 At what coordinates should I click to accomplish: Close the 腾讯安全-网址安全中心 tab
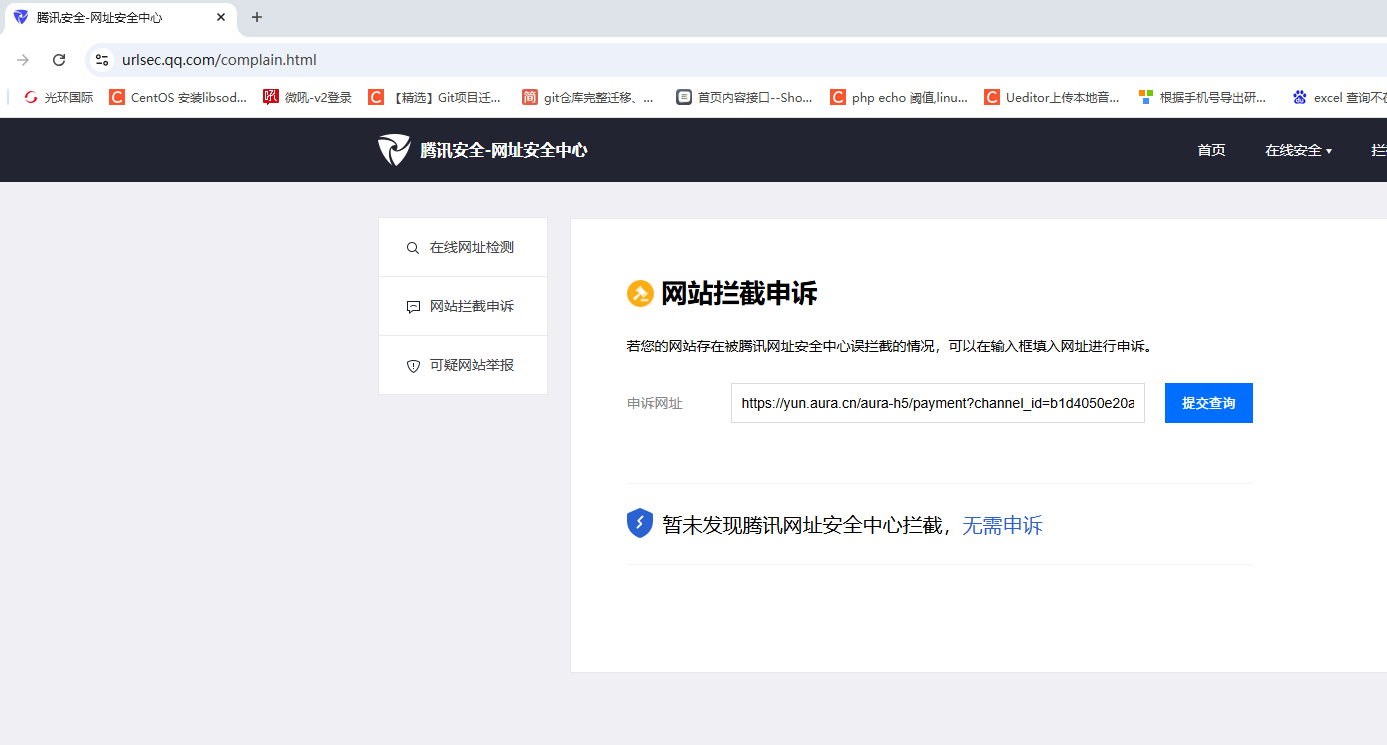pos(221,17)
